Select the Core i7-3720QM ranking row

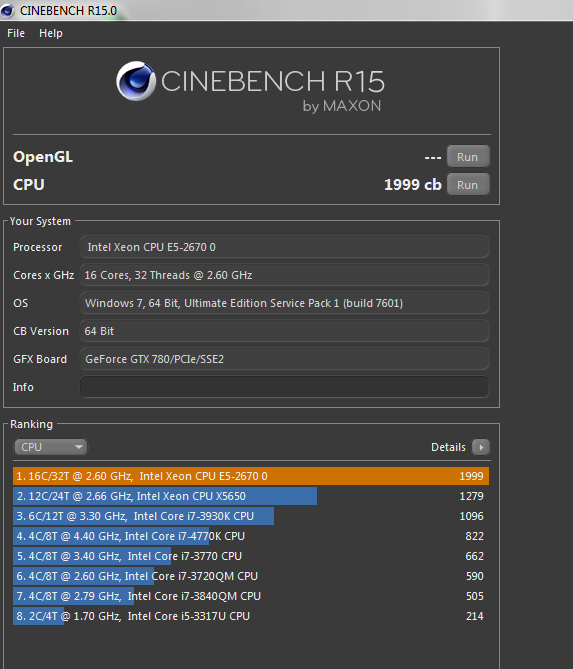pyautogui.click(x=251, y=576)
